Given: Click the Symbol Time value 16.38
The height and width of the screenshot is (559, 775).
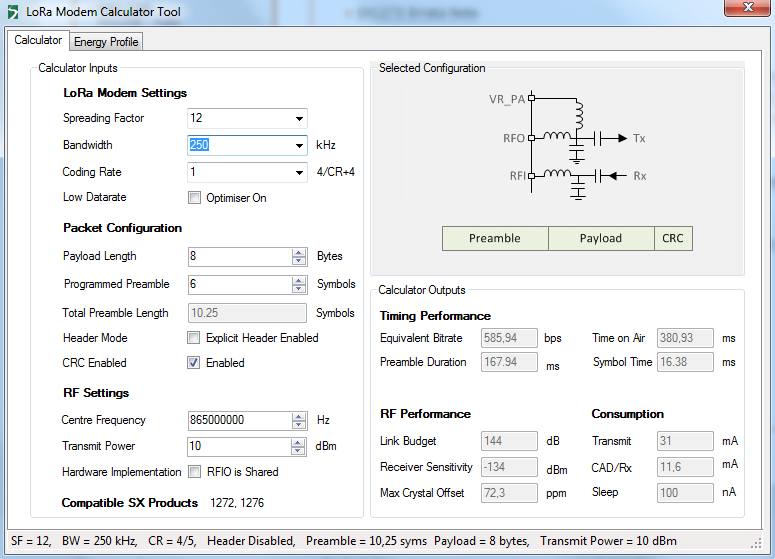Looking at the screenshot, I should pyautogui.click(x=685, y=362).
